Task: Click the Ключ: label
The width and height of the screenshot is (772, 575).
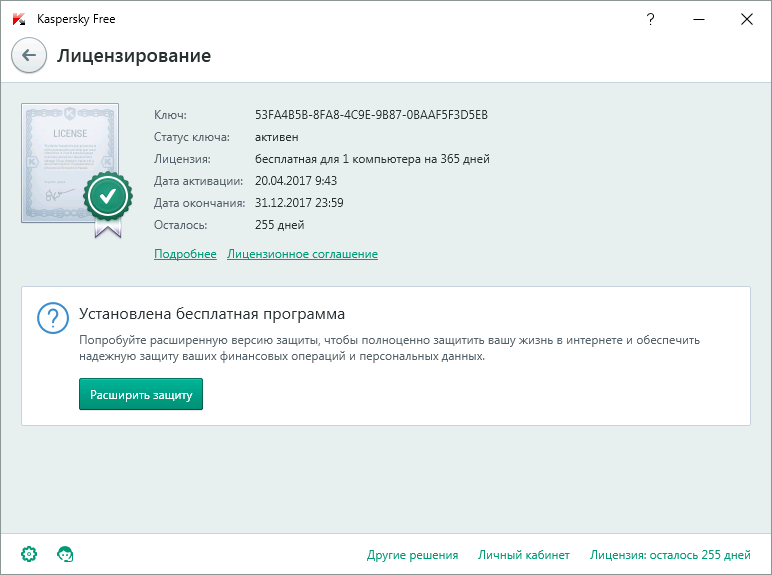Action: tap(170, 115)
